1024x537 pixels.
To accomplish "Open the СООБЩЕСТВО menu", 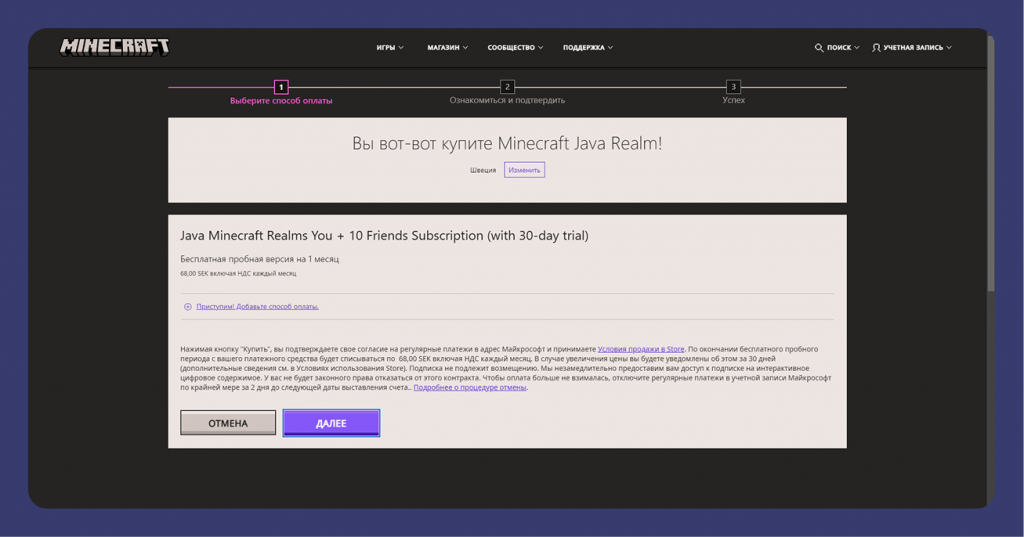I will (515, 47).
